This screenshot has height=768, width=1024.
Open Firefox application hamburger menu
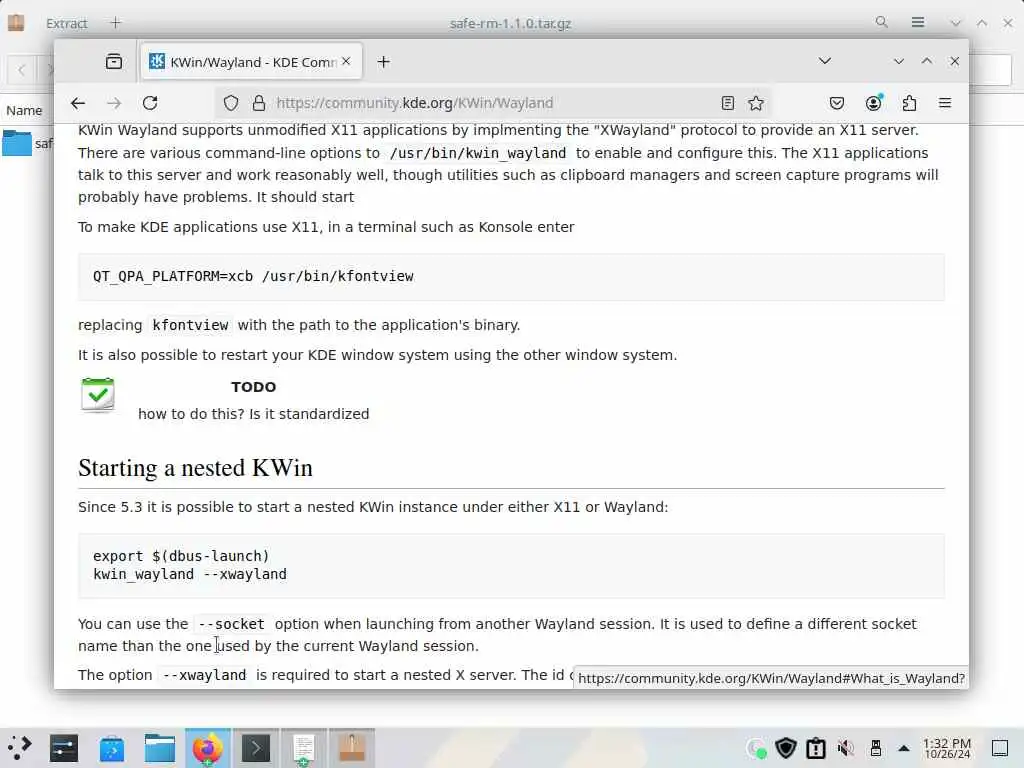point(945,103)
